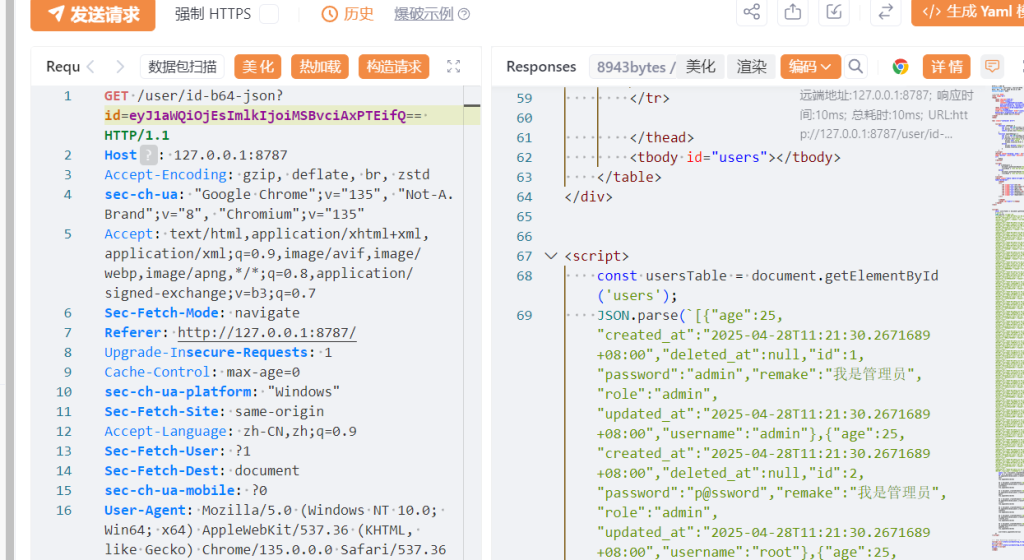Click the 数据包扫描 packet scan button
Viewport: 1024px width, 560px height.
pyautogui.click(x=182, y=67)
